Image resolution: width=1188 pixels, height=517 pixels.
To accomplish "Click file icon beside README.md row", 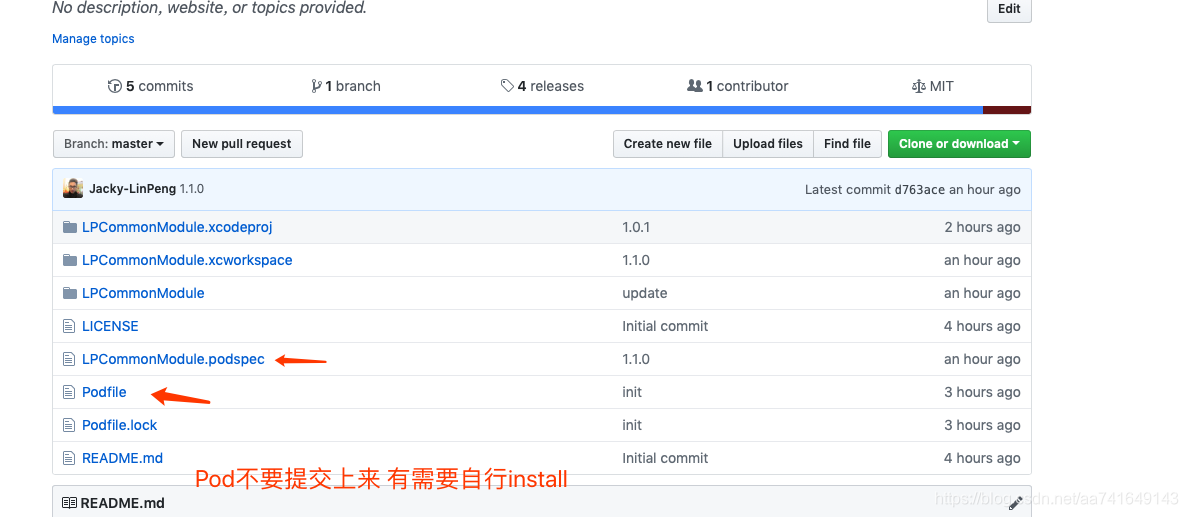I will coord(70,458).
